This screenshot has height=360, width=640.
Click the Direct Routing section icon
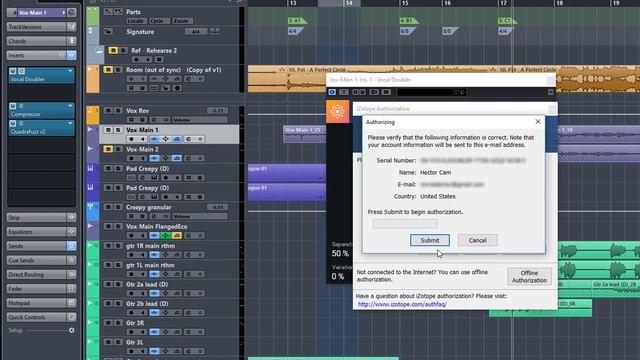[x=71, y=274]
